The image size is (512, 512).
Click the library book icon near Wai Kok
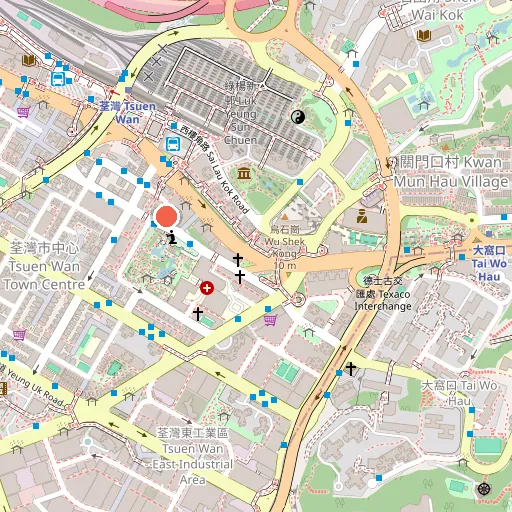point(424,35)
